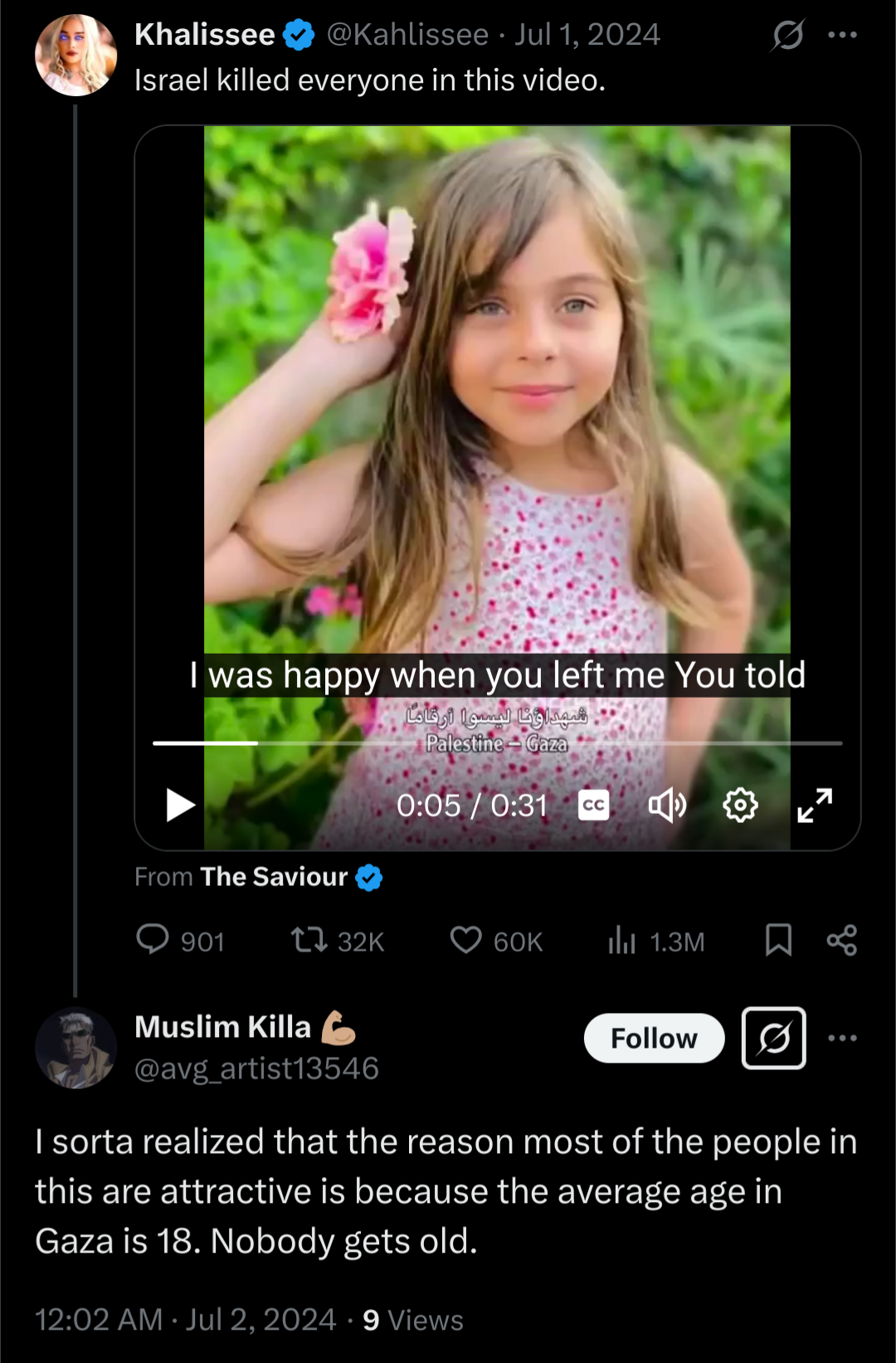Follow the Muslim Killa account
This screenshot has width=896, height=1363.
pyautogui.click(x=654, y=1038)
